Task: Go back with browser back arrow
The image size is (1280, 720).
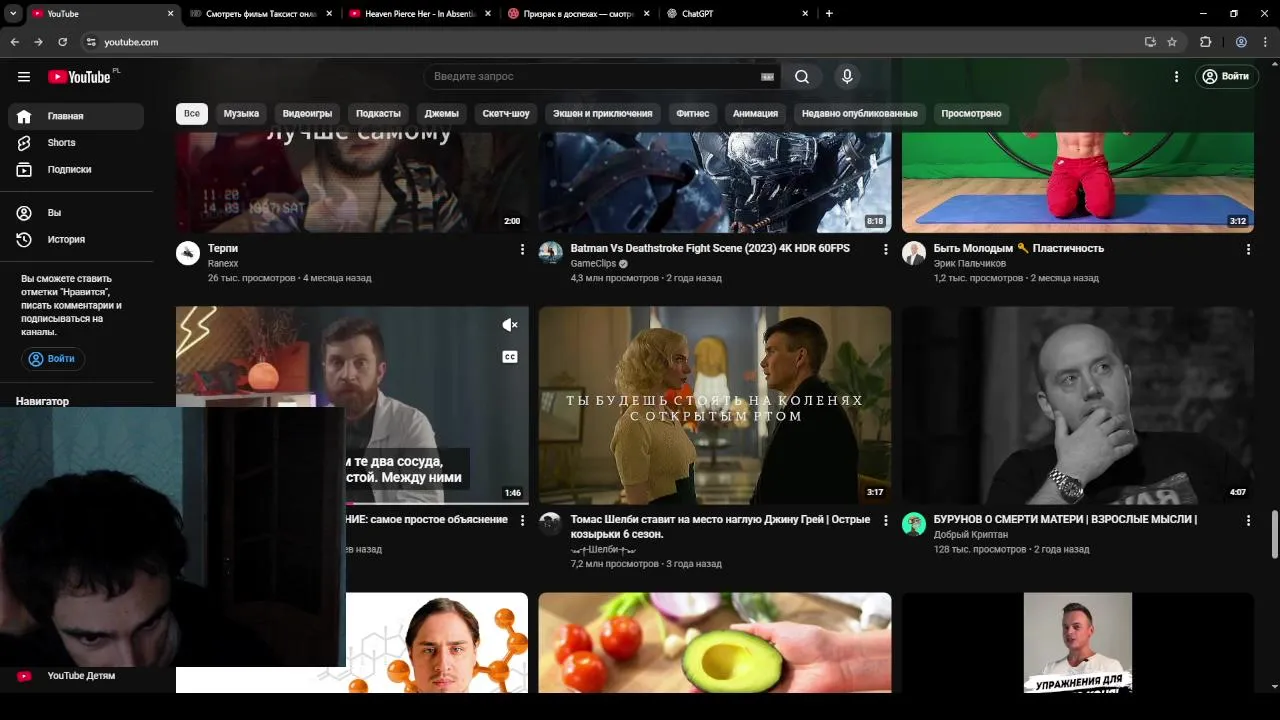Action: [15, 42]
